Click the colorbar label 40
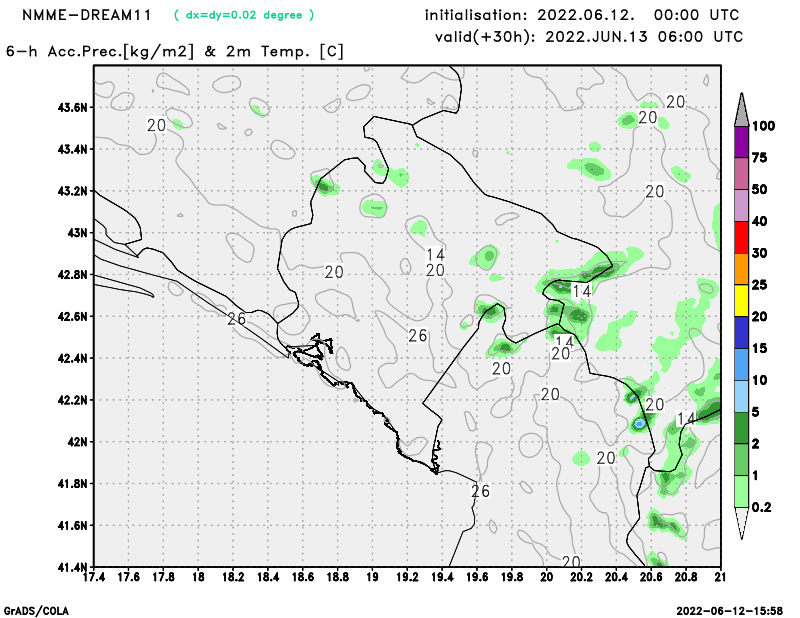Viewport: 800px width, 618px height. [x=760, y=221]
